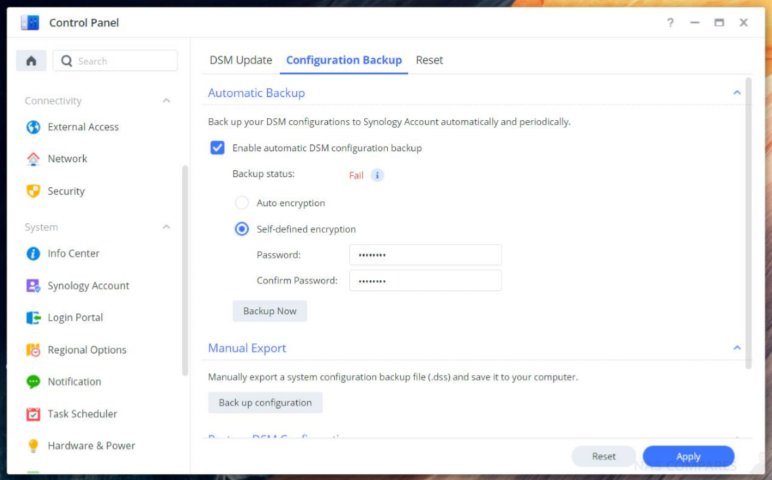The image size is (772, 480).
Task: Click the Connectivity group heading
Action: point(53,100)
